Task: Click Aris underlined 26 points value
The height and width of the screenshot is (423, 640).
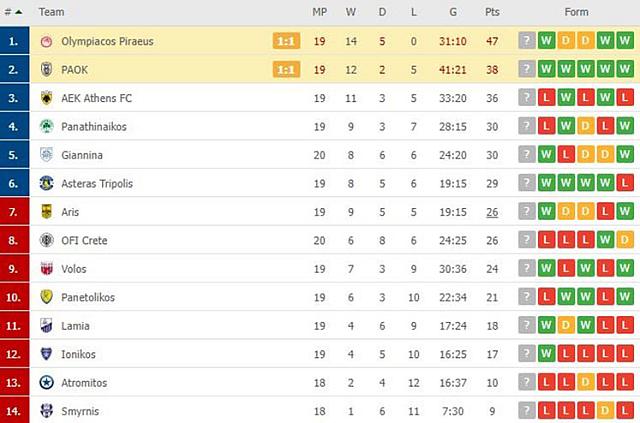Action: [492, 212]
